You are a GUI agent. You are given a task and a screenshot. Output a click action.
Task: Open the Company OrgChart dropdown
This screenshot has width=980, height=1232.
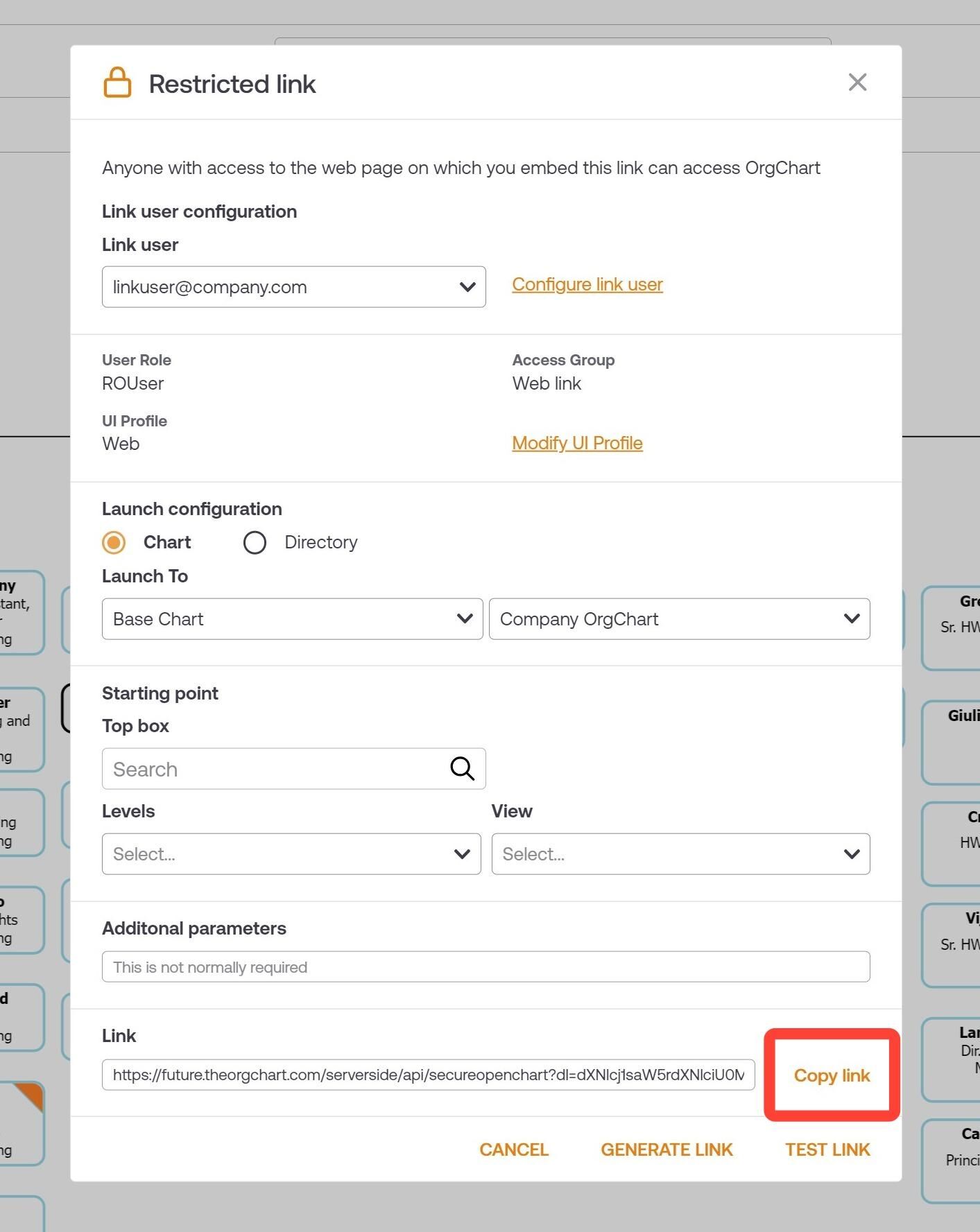tap(679, 619)
